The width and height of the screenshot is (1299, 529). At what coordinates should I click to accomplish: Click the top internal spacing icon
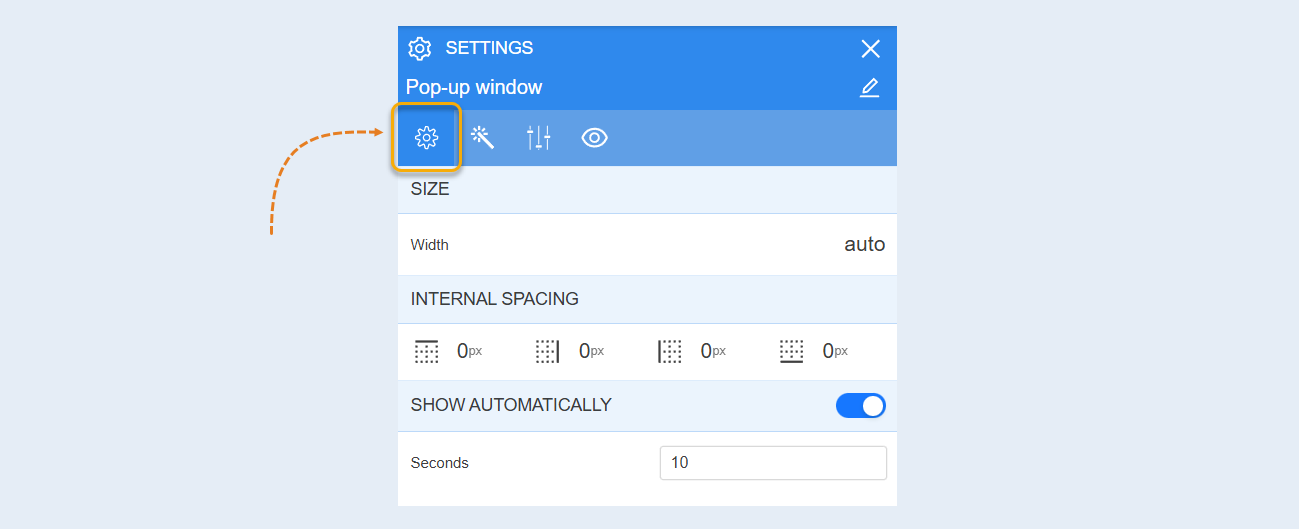(427, 351)
